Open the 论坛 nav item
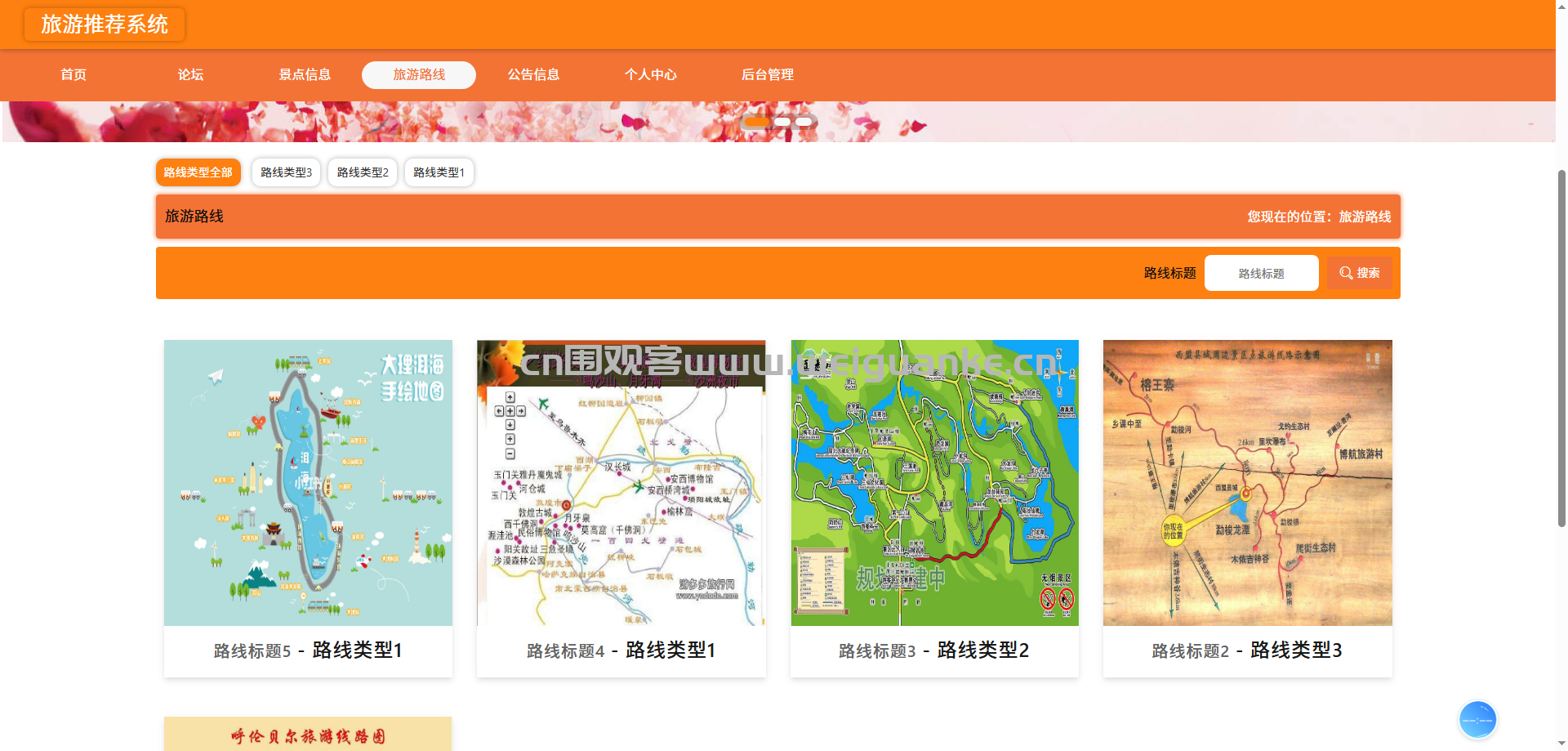 pos(190,74)
